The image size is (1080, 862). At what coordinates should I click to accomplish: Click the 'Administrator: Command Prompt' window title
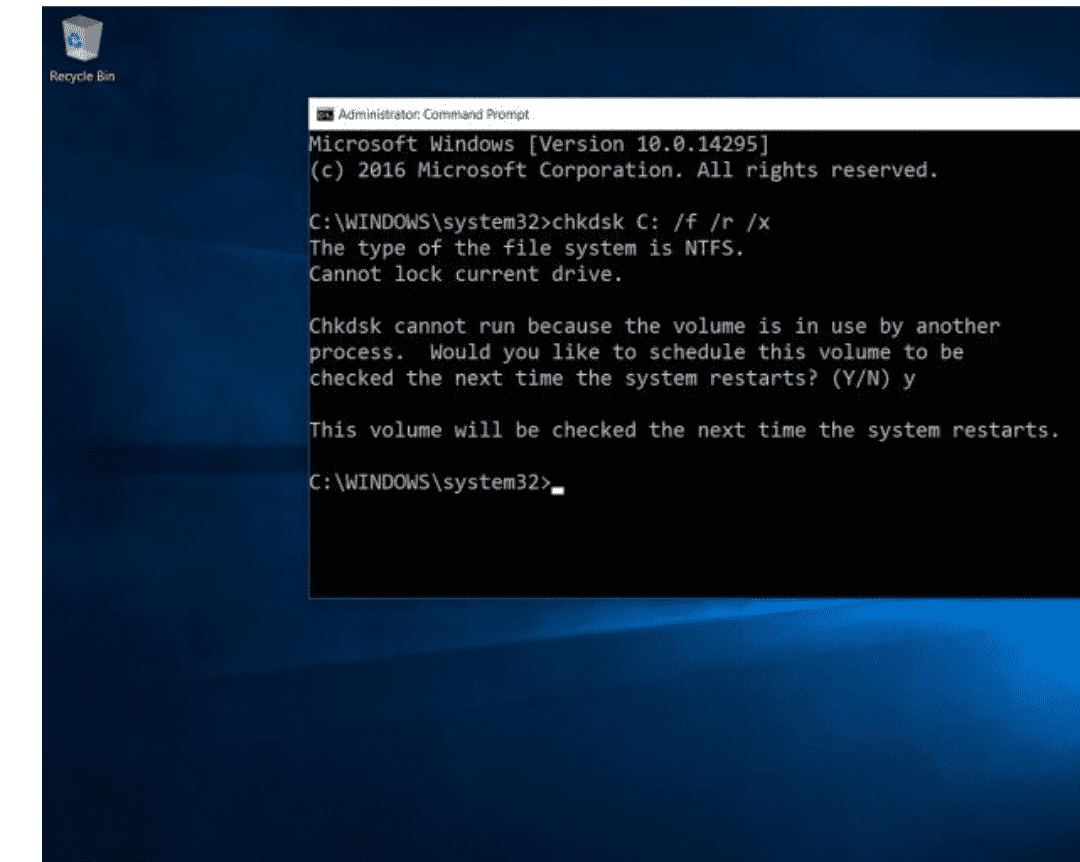[x=433, y=114]
